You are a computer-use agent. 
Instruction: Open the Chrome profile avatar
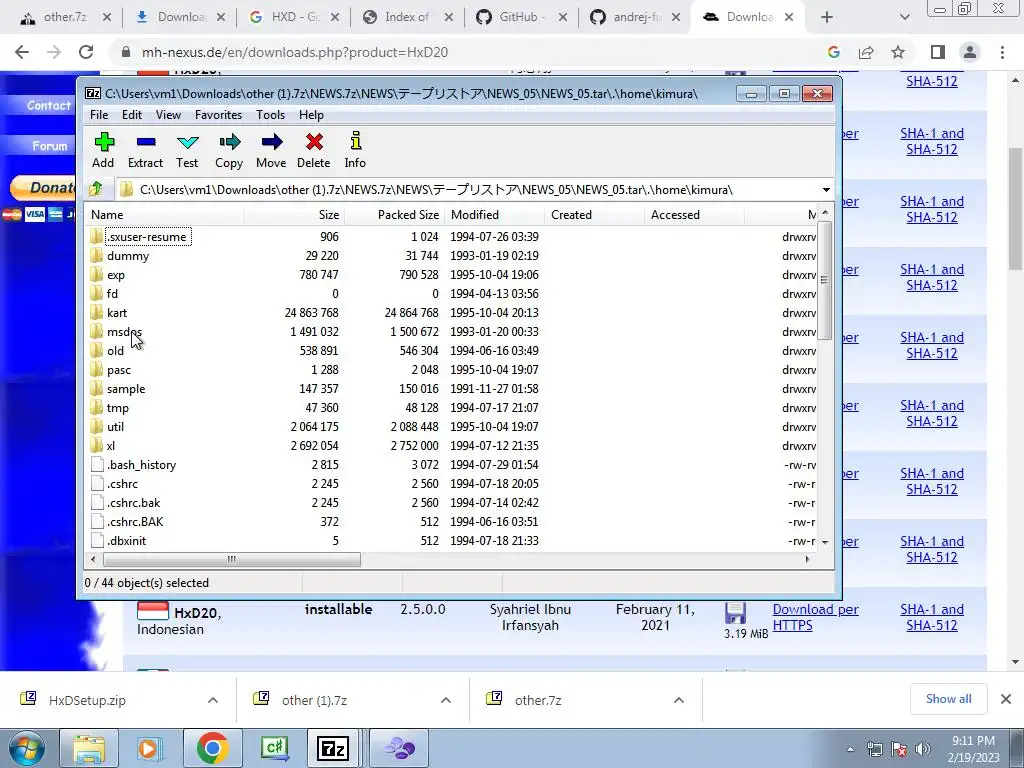tap(970, 52)
